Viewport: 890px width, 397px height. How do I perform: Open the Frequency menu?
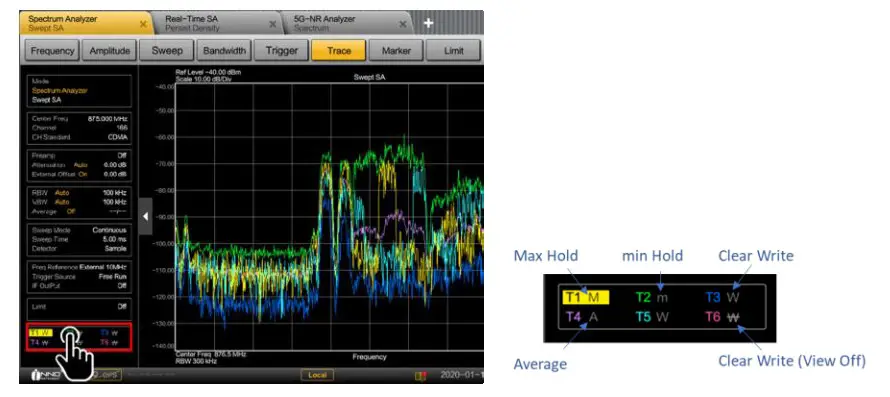pos(52,51)
